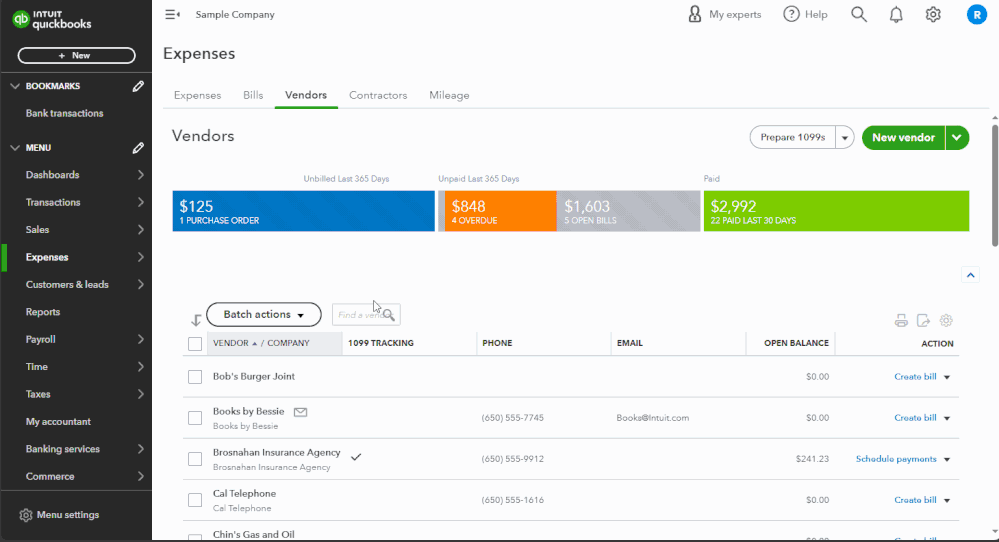Filter by the blue $125 purchase order bar
This screenshot has height=542, width=999.
[x=303, y=211]
